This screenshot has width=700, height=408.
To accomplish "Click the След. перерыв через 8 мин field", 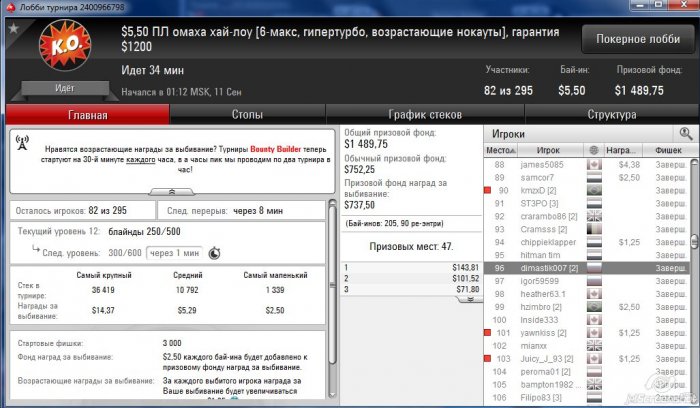I will (x=241, y=211).
